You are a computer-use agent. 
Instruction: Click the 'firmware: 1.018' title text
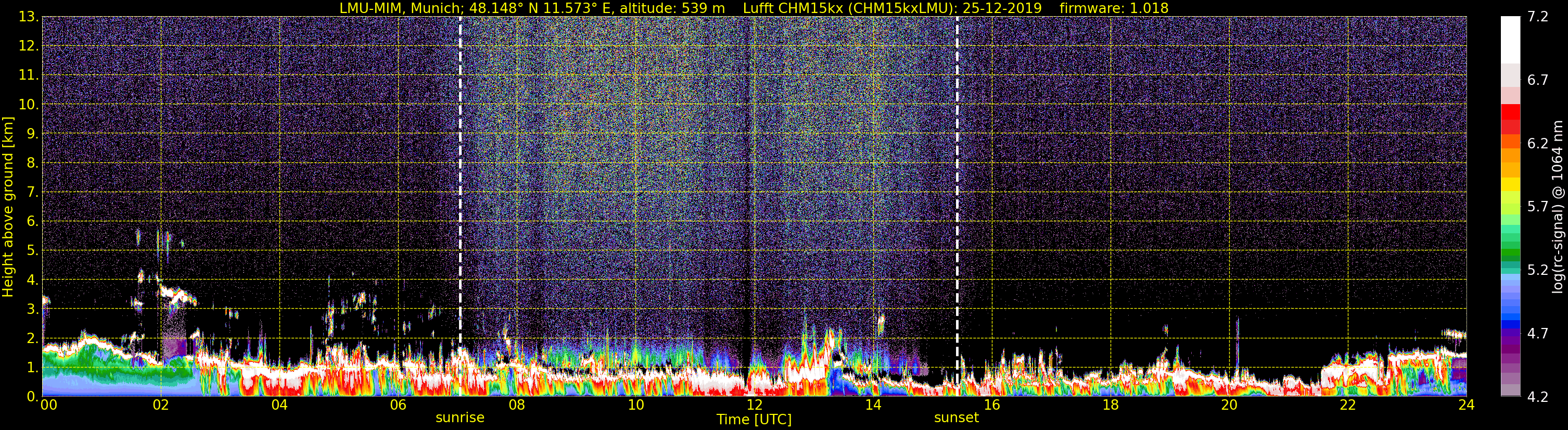(x=1114, y=8)
